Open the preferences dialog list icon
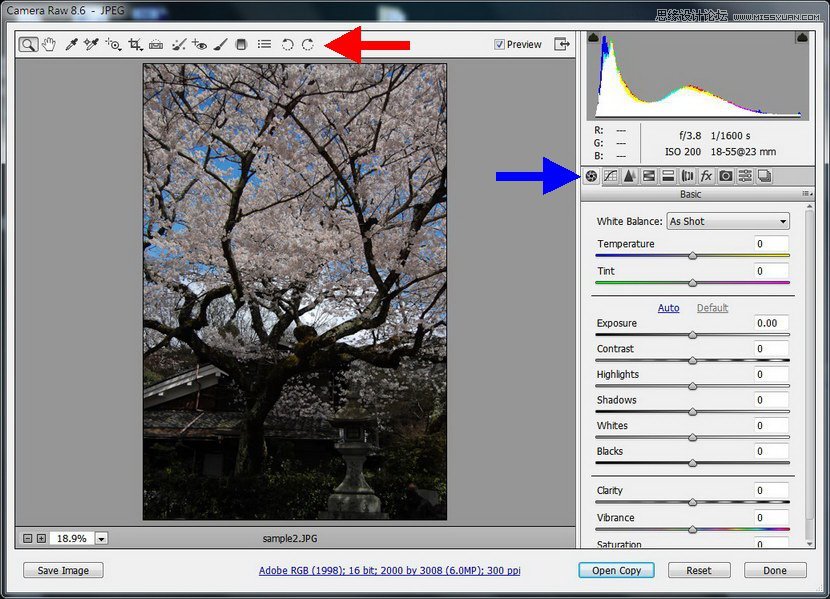Image resolution: width=830 pixels, height=599 pixels. click(264, 44)
